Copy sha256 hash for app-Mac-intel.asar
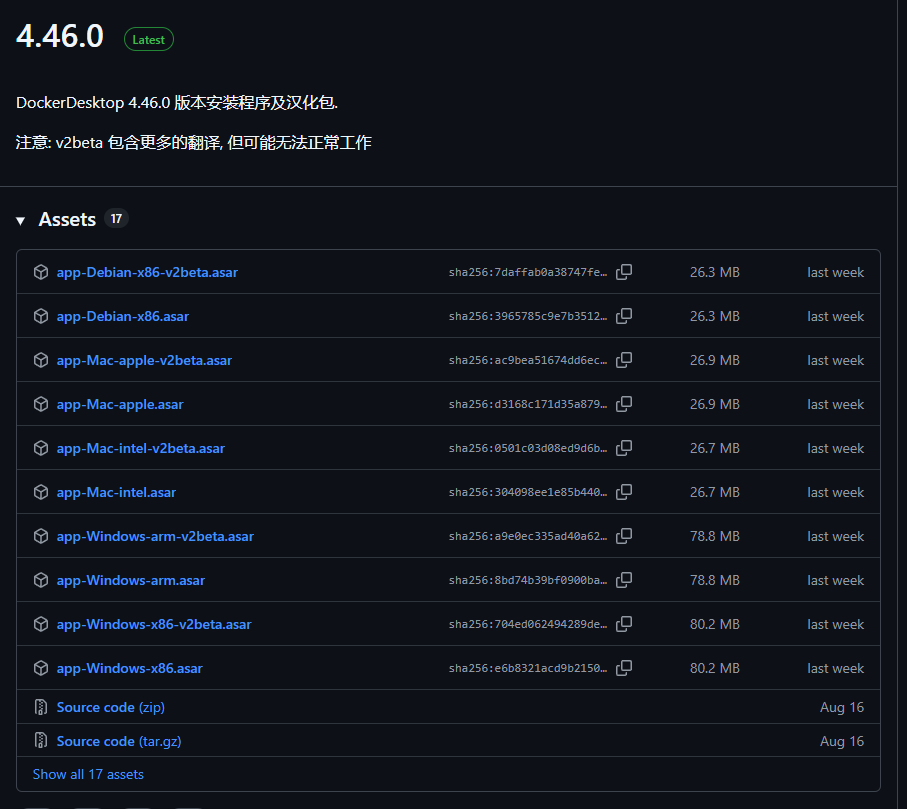 (x=624, y=492)
